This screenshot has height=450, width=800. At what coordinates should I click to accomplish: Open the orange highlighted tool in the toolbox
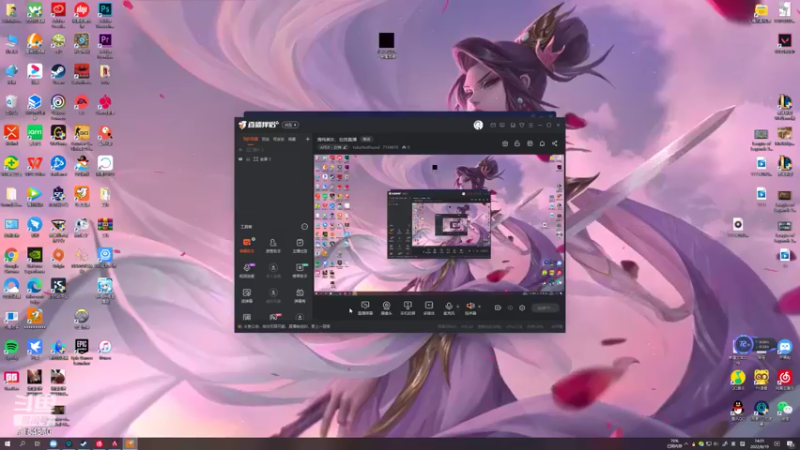click(247, 245)
